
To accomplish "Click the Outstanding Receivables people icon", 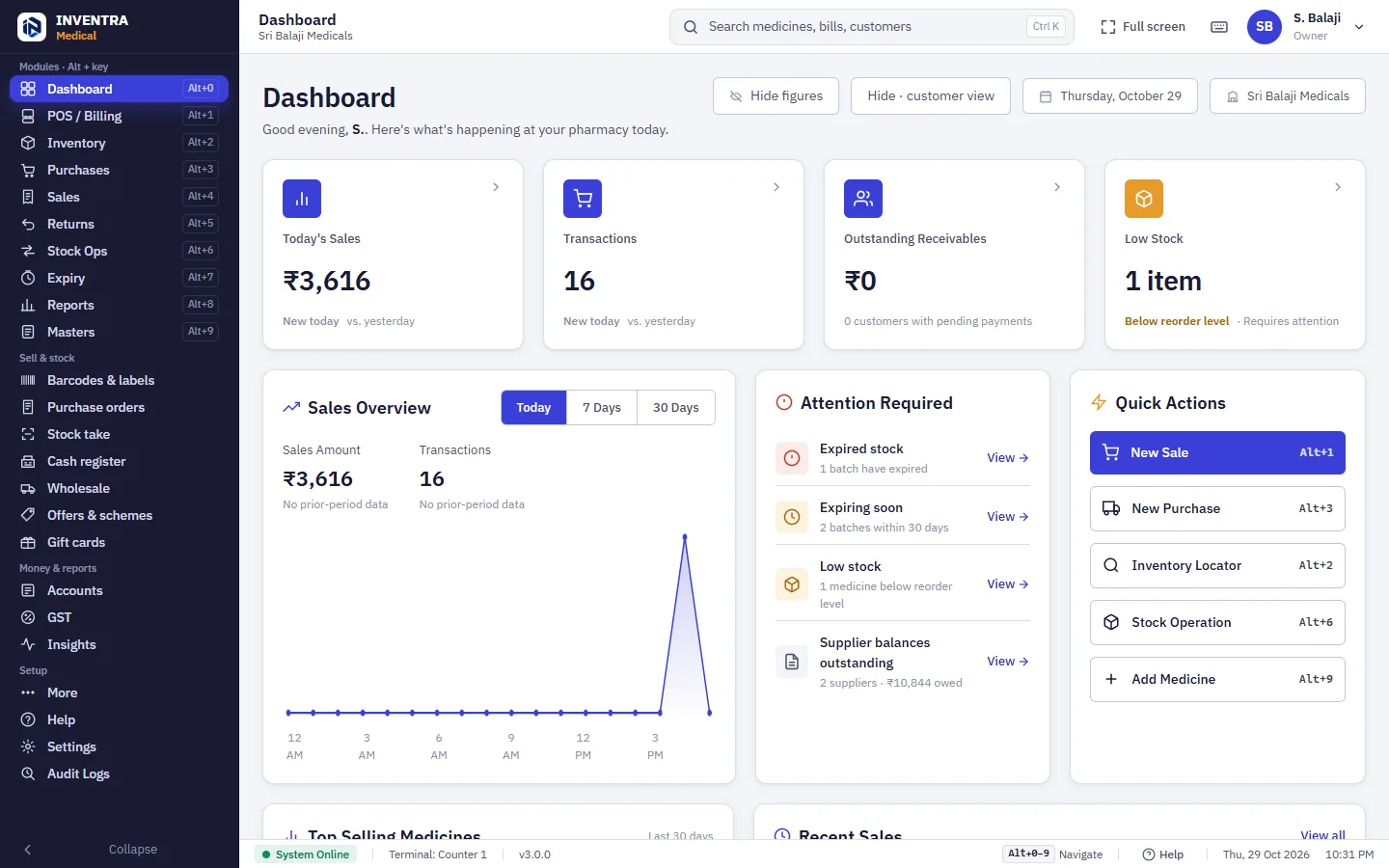I will pyautogui.click(x=863, y=199).
